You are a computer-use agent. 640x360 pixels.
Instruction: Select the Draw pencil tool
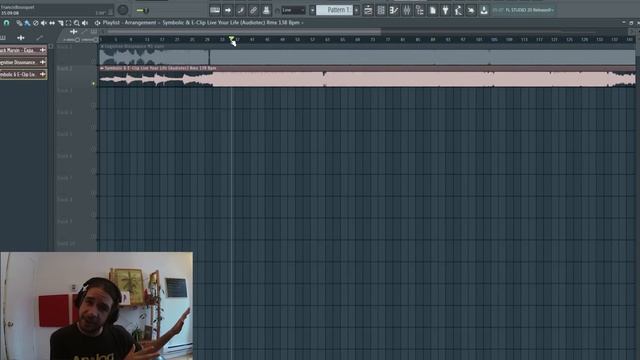point(19,23)
